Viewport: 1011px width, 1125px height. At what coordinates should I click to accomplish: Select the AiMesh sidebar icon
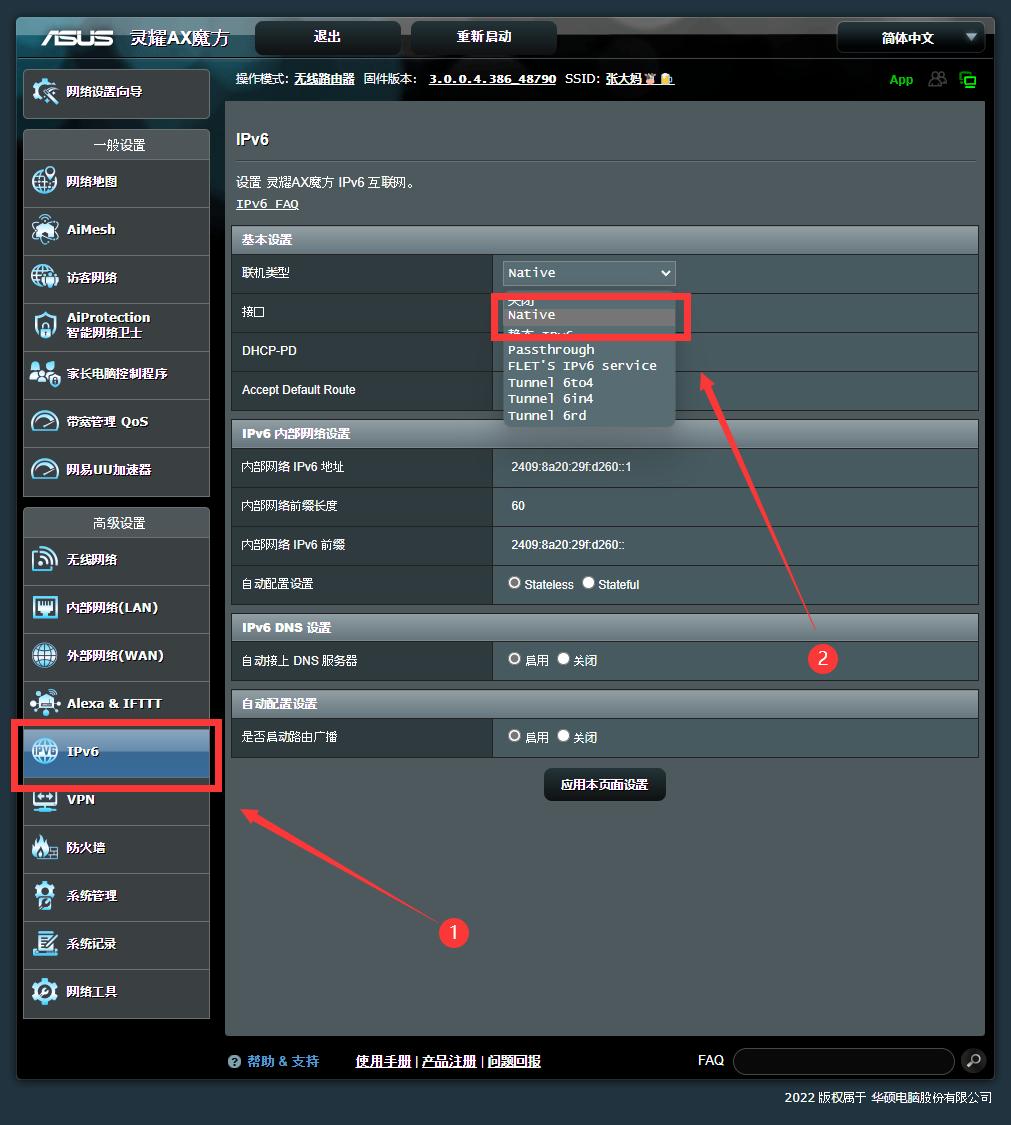pos(90,231)
